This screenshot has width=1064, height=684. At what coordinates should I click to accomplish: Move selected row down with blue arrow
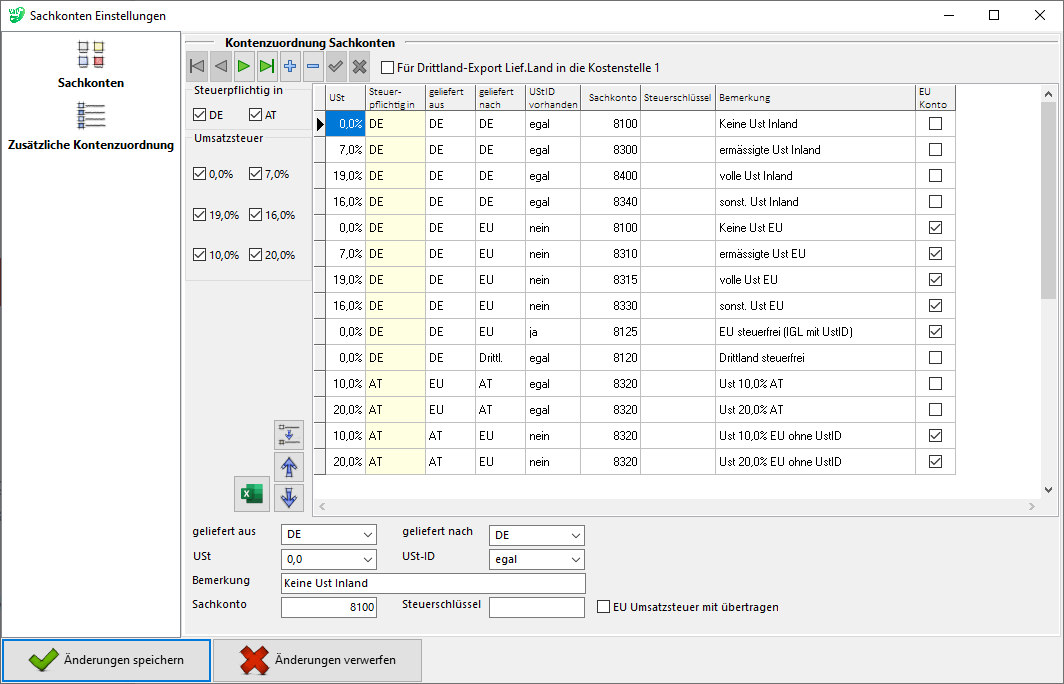click(x=289, y=497)
